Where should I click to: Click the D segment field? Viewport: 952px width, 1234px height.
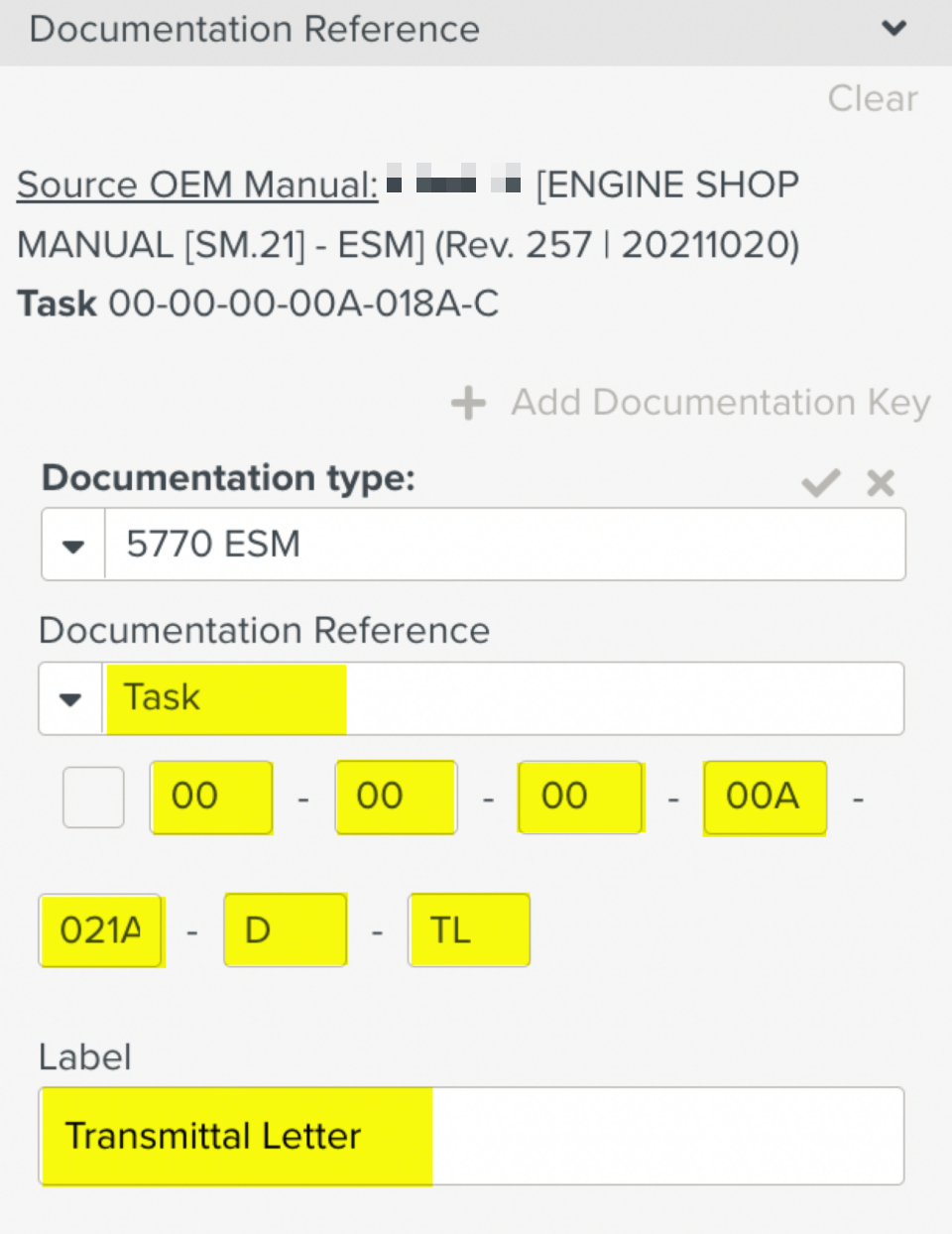(286, 930)
